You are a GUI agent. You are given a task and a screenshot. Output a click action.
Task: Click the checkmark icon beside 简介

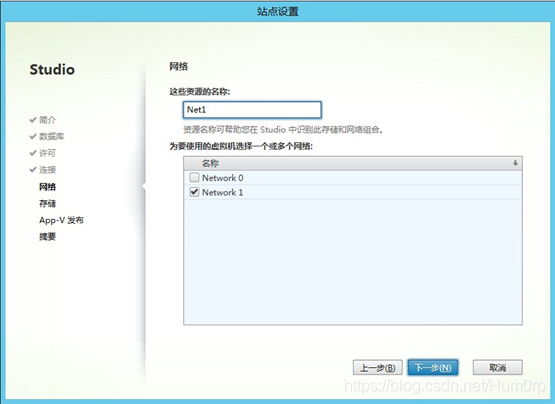point(33,120)
